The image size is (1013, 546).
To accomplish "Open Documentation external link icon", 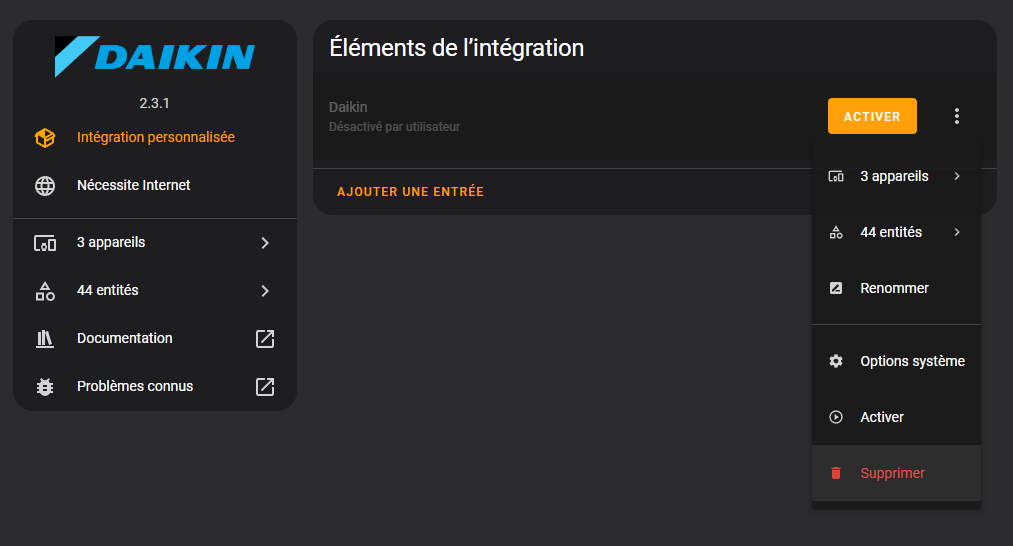I will pos(265,339).
